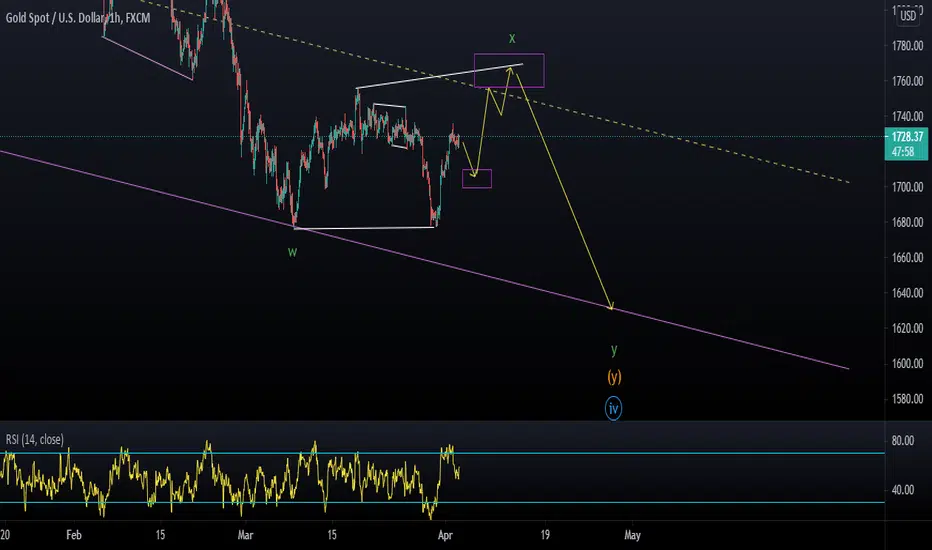
Task: Click the current price label 1728.37
Action: point(908,137)
